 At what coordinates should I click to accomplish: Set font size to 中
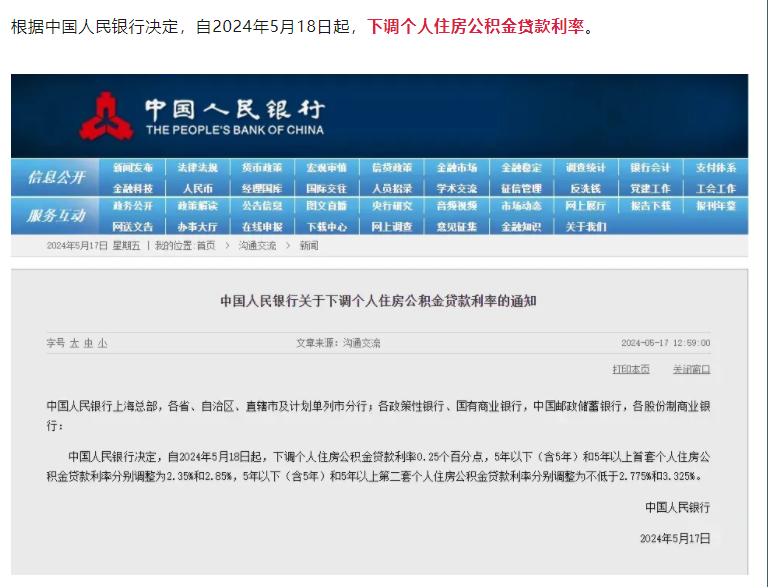(x=88, y=343)
